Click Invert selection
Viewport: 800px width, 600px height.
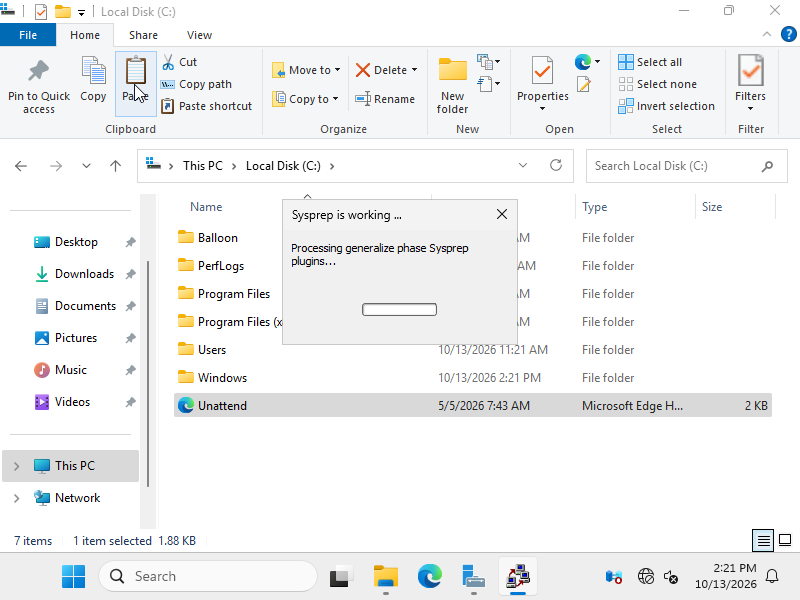click(x=666, y=106)
